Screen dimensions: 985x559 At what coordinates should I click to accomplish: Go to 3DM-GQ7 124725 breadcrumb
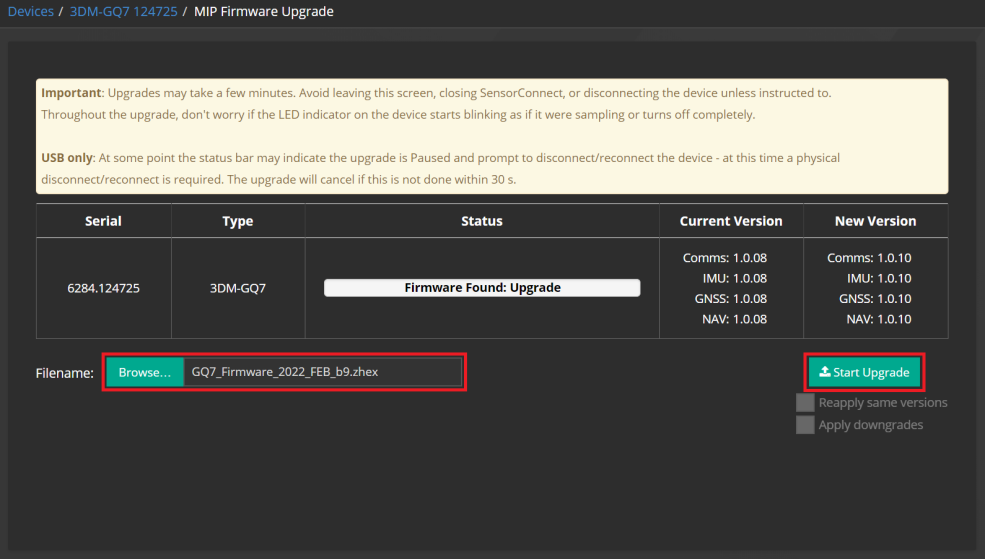123,11
